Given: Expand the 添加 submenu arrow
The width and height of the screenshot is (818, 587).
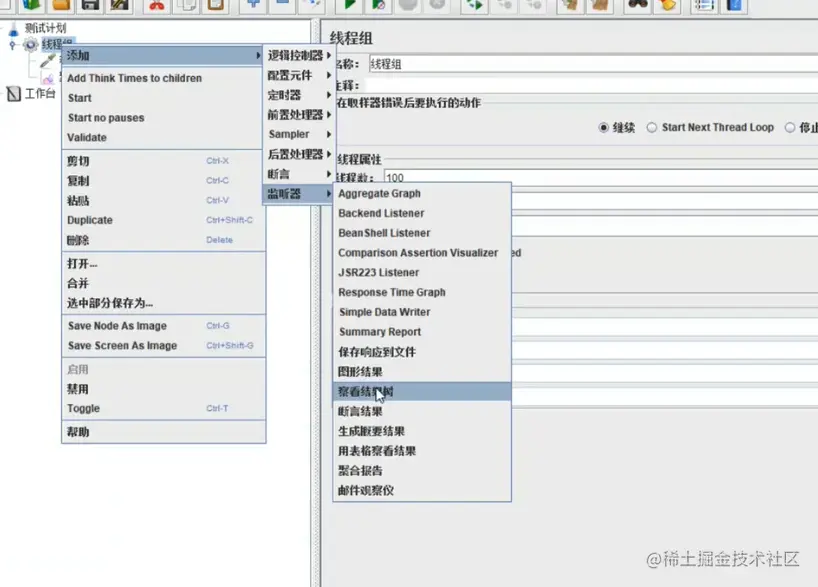Looking at the screenshot, I should click(x=258, y=55).
